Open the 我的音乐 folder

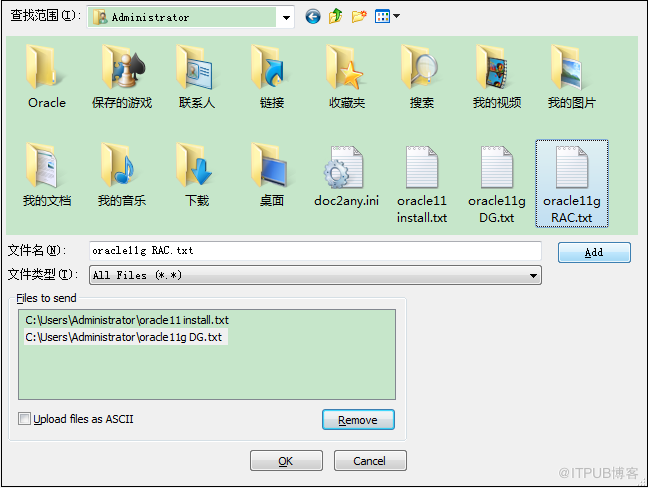tap(122, 175)
